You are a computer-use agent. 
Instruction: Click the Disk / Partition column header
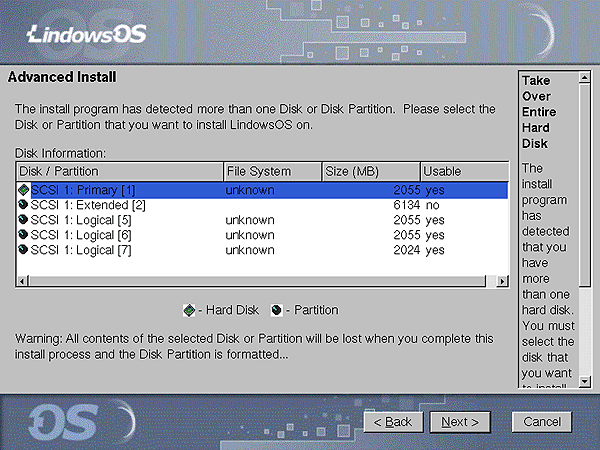120,171
